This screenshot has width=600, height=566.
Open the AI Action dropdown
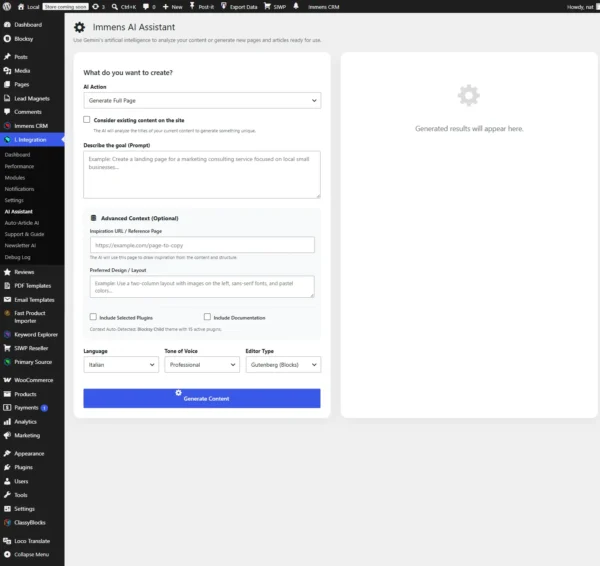click(x=202, y=100)
